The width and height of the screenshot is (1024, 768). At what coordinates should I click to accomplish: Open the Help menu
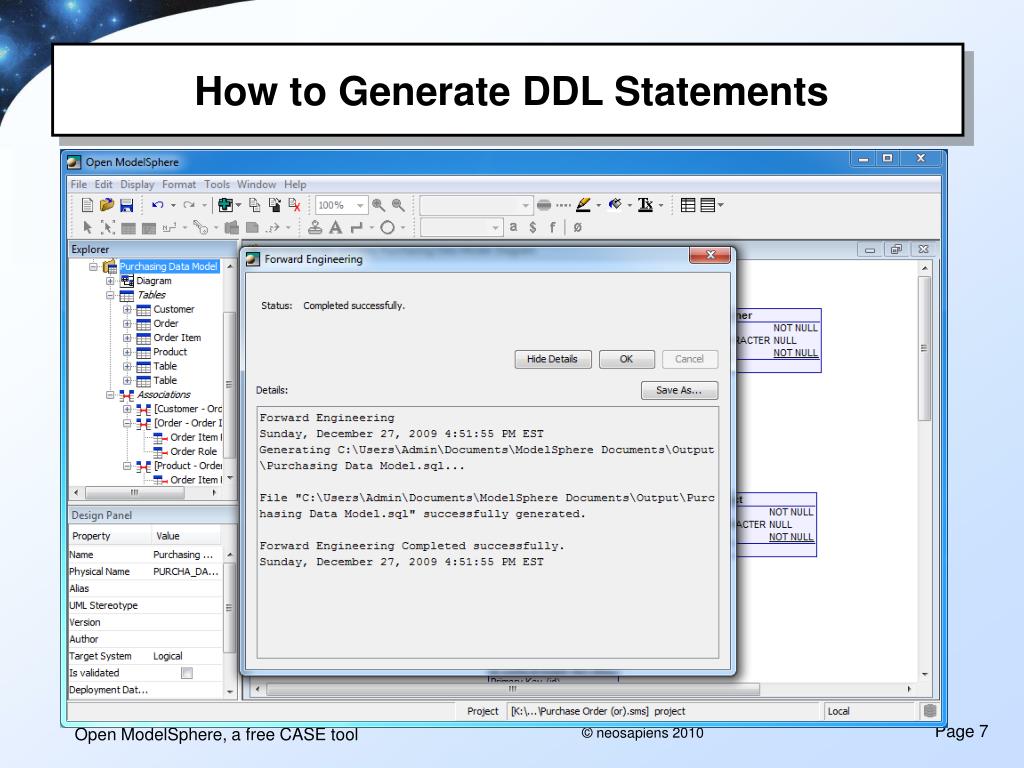click(x=295, y=185)
